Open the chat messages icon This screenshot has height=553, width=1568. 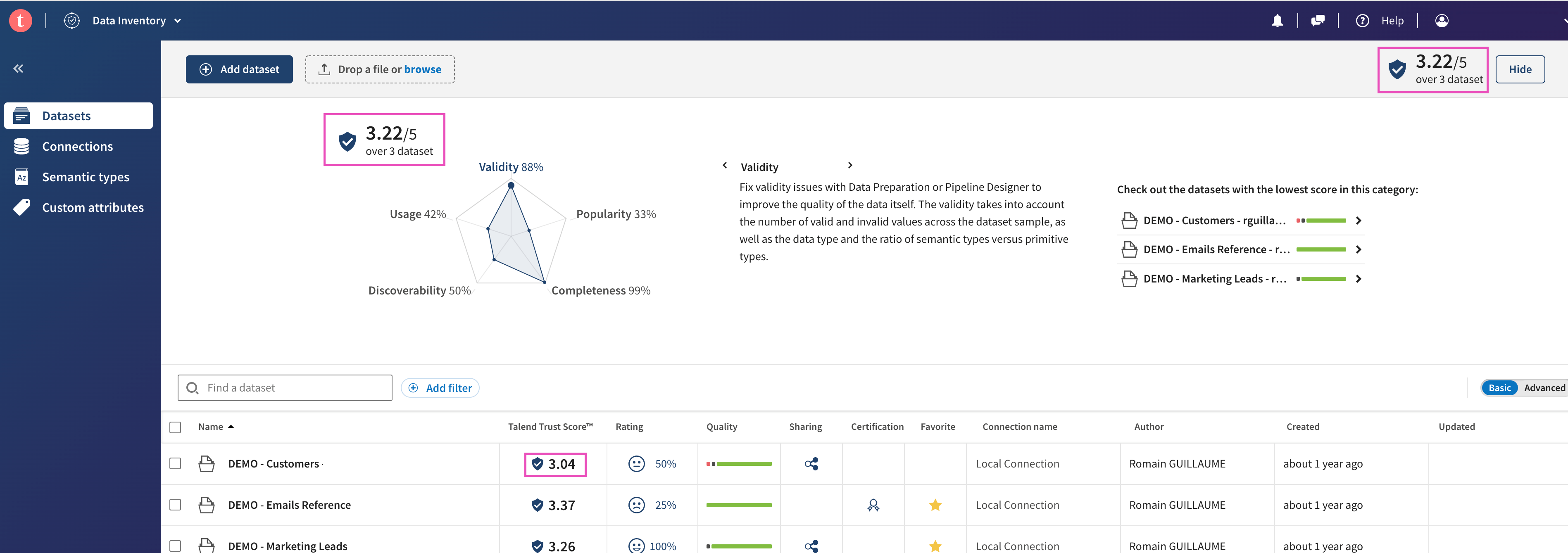point(1318,21)
